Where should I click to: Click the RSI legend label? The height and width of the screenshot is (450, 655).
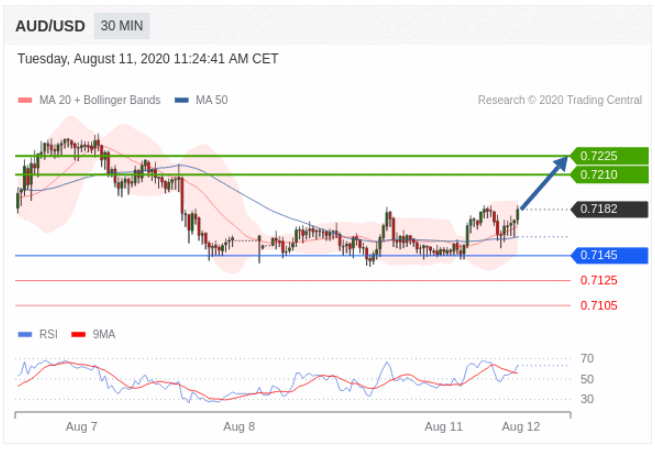pos(48,335)
